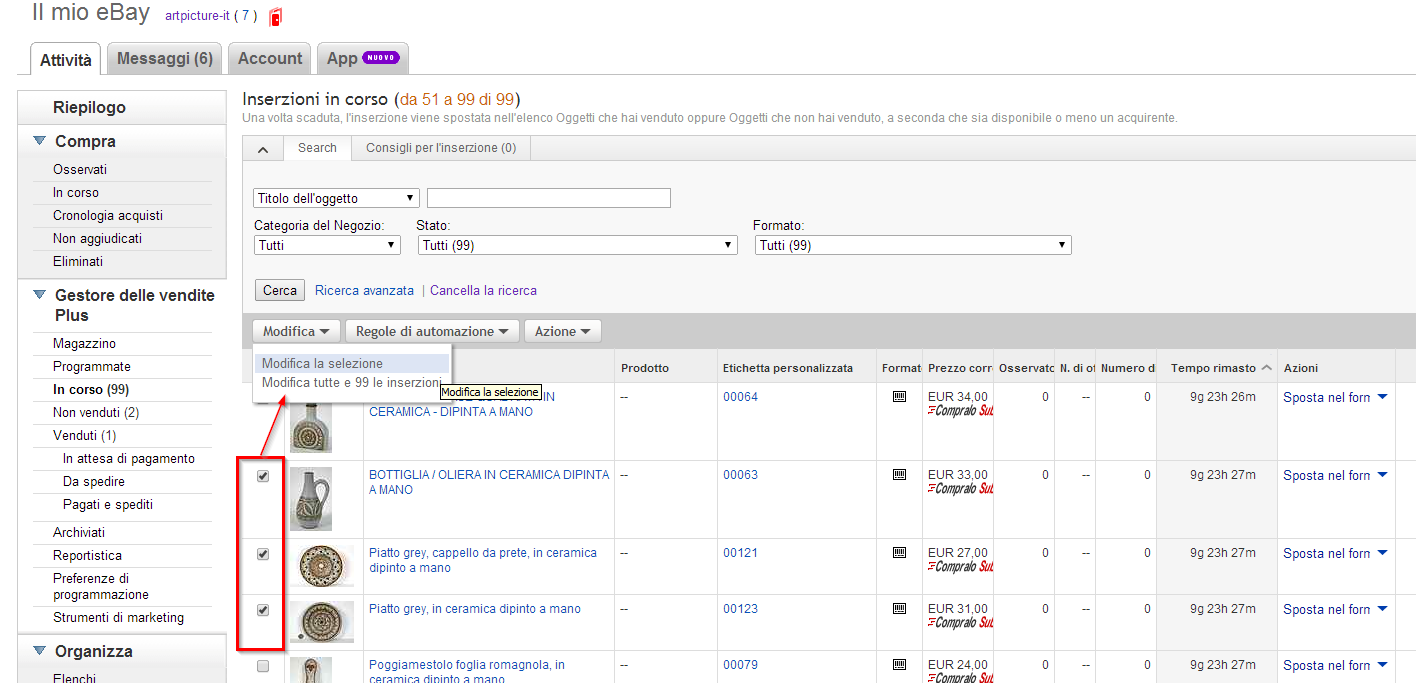
Task: Collapse the search panel with the caret button
Action: [x=263, y=149]
